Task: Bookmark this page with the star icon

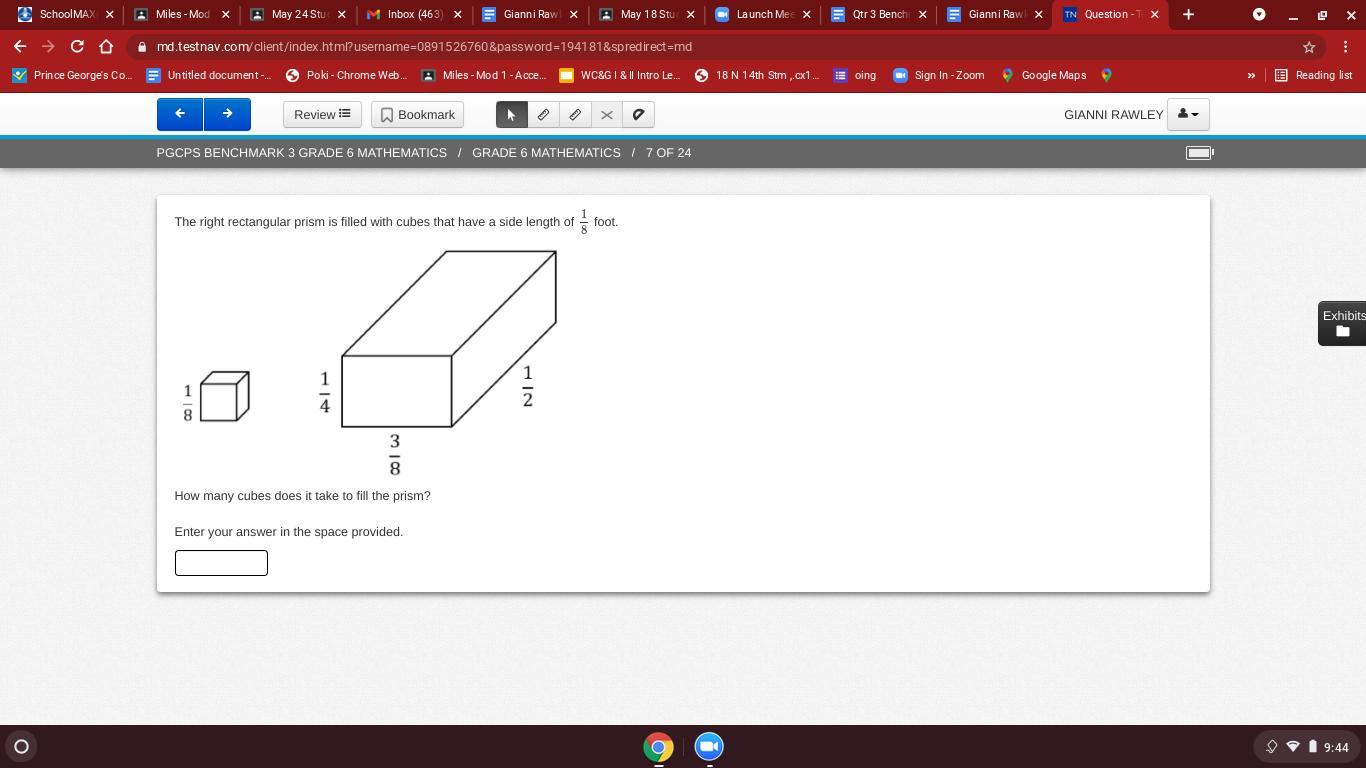Action: pyautogui.click(x=1308, y=47)
